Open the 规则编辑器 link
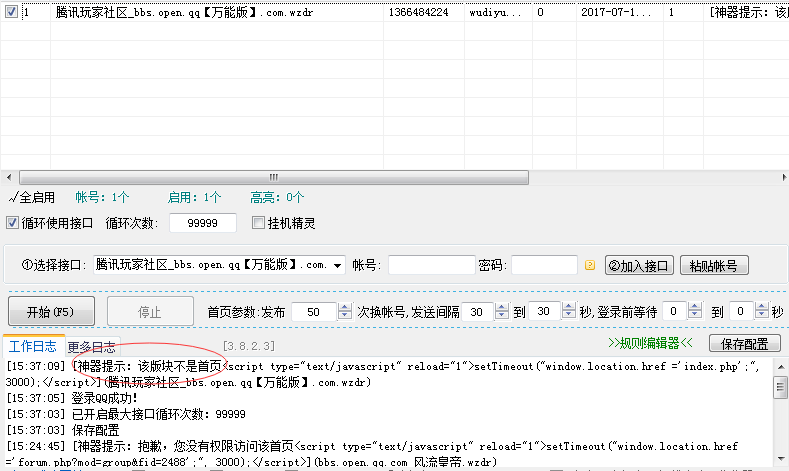 (650, 344)
